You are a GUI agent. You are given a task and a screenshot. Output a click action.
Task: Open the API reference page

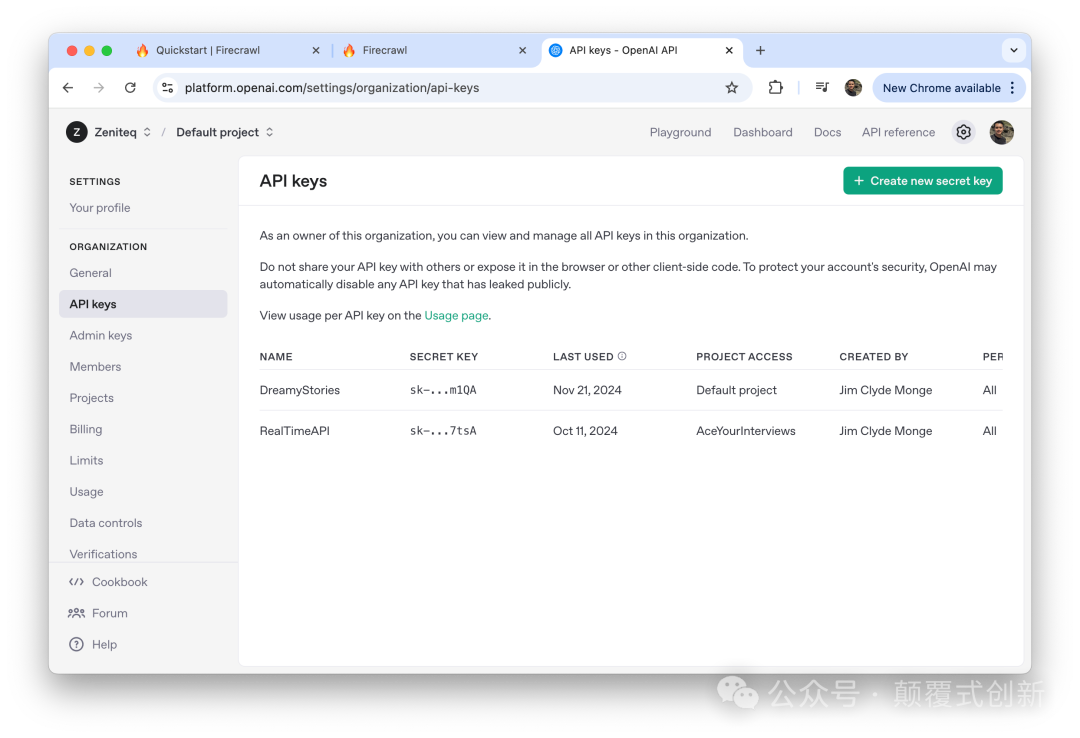pyautogui.click(x=898, y=132)
